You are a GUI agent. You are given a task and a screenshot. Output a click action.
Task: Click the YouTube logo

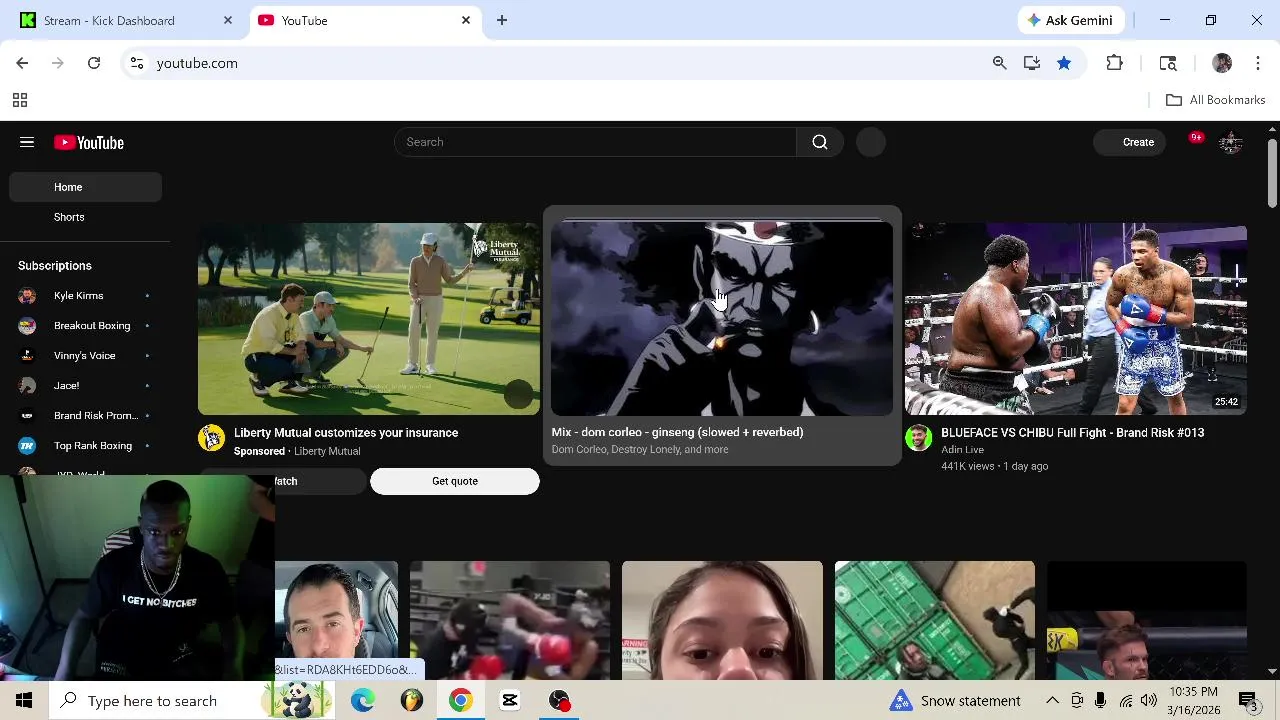pos(89,143)
